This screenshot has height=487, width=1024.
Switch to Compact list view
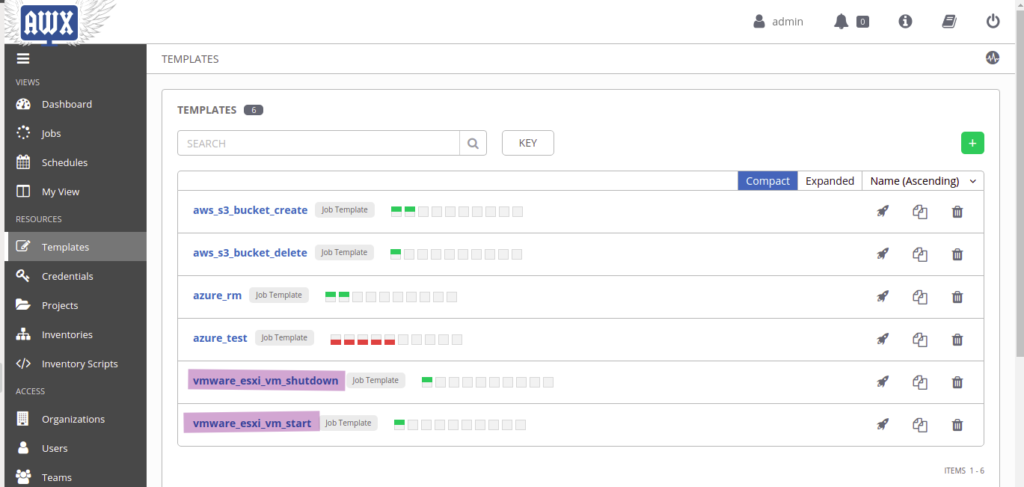coord(768,181)
